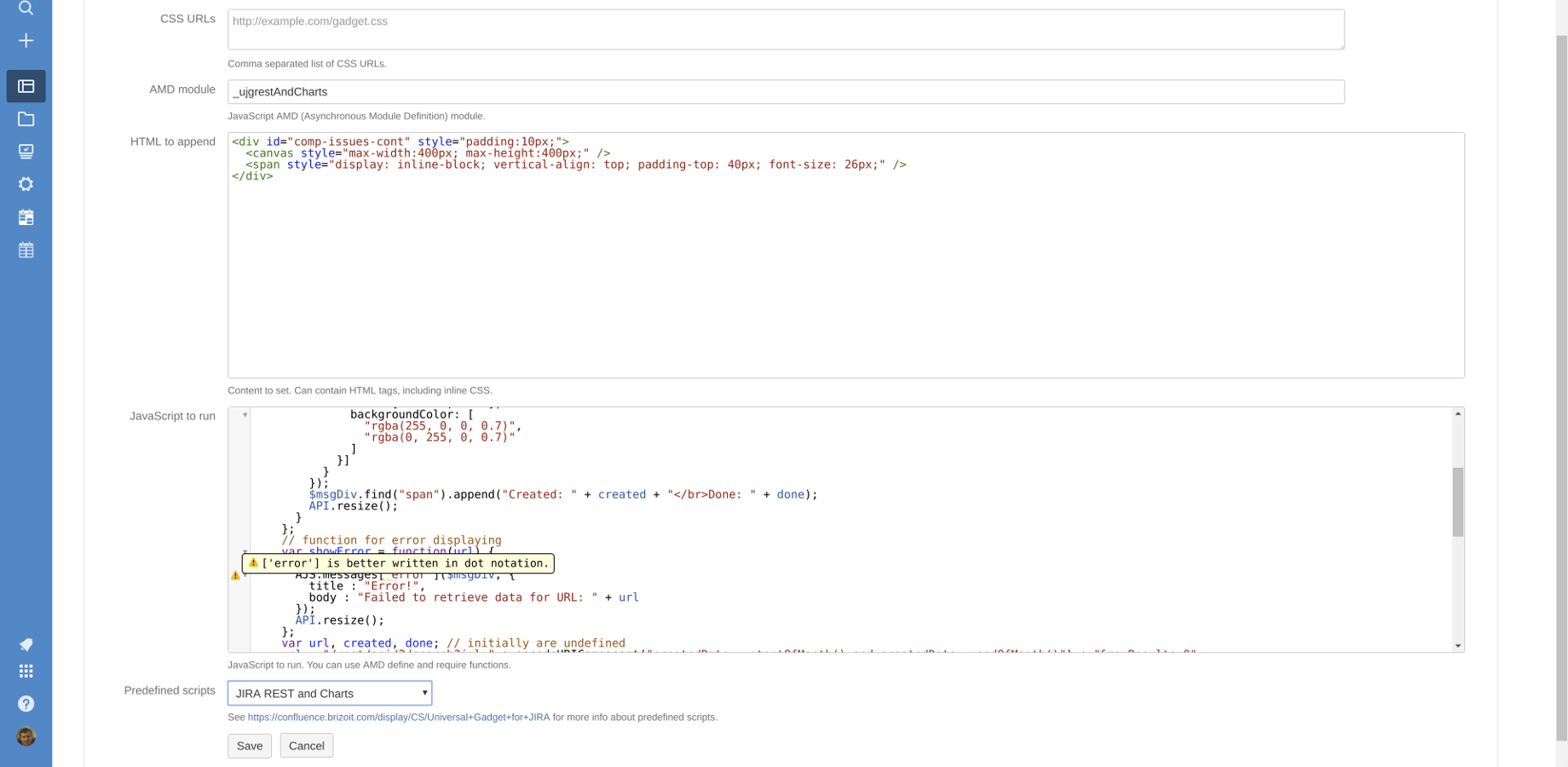Image resolution: width=1568 pixels, height=767 pixels.
Task: Dismiss the dot notation warning tooltip
Action: [399, 563]
